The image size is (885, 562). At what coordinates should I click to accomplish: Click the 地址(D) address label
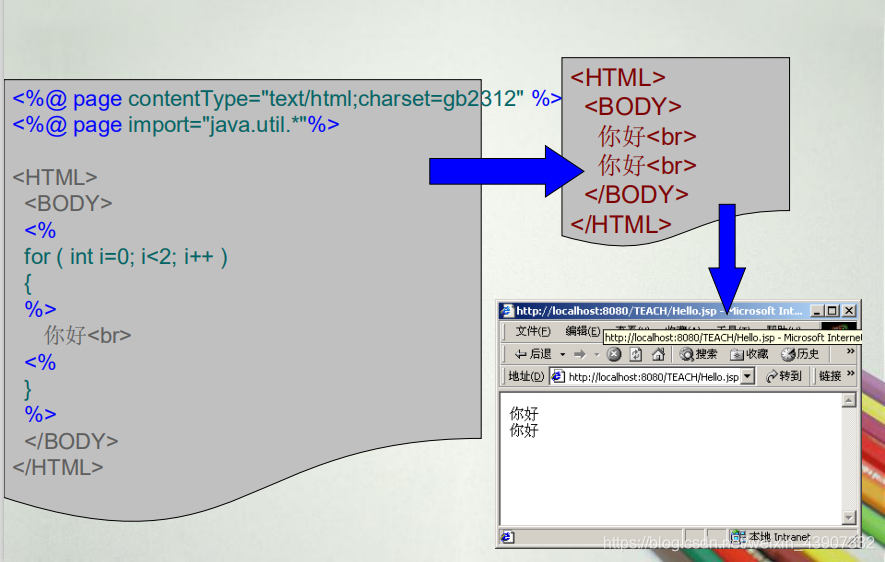tap(525, 376)
